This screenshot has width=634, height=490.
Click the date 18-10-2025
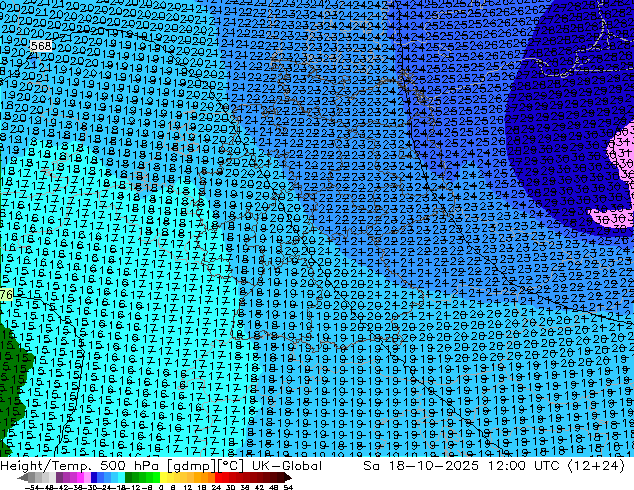click(434, 466)
